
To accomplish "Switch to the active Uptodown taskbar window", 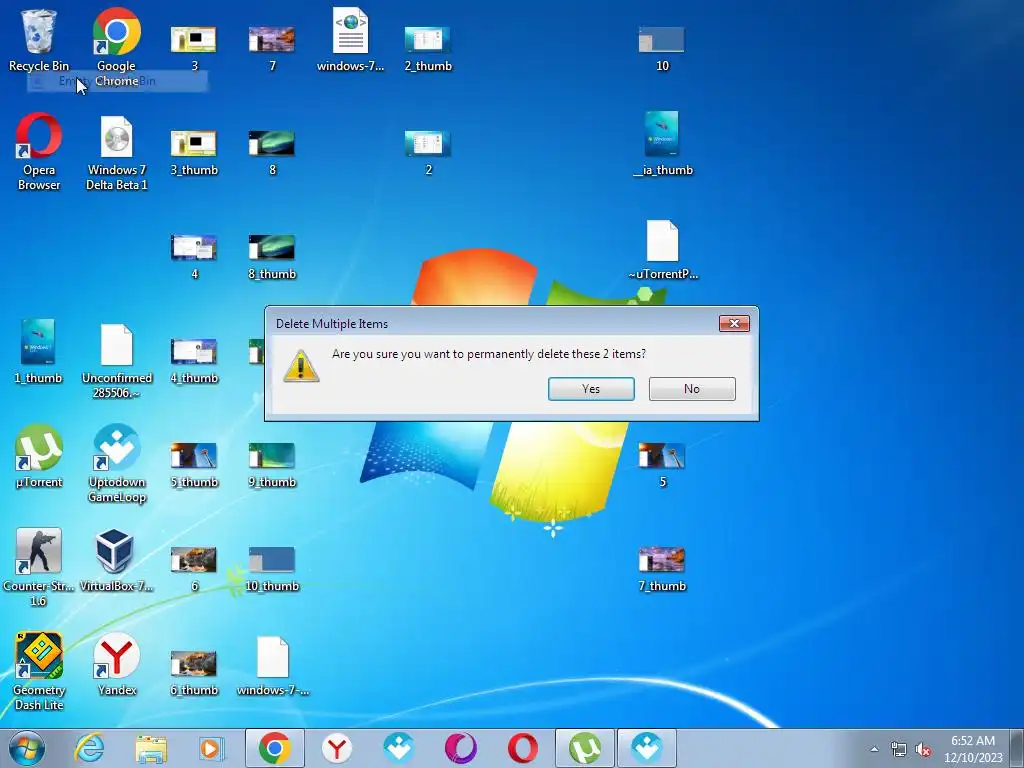I will (647, 748).
